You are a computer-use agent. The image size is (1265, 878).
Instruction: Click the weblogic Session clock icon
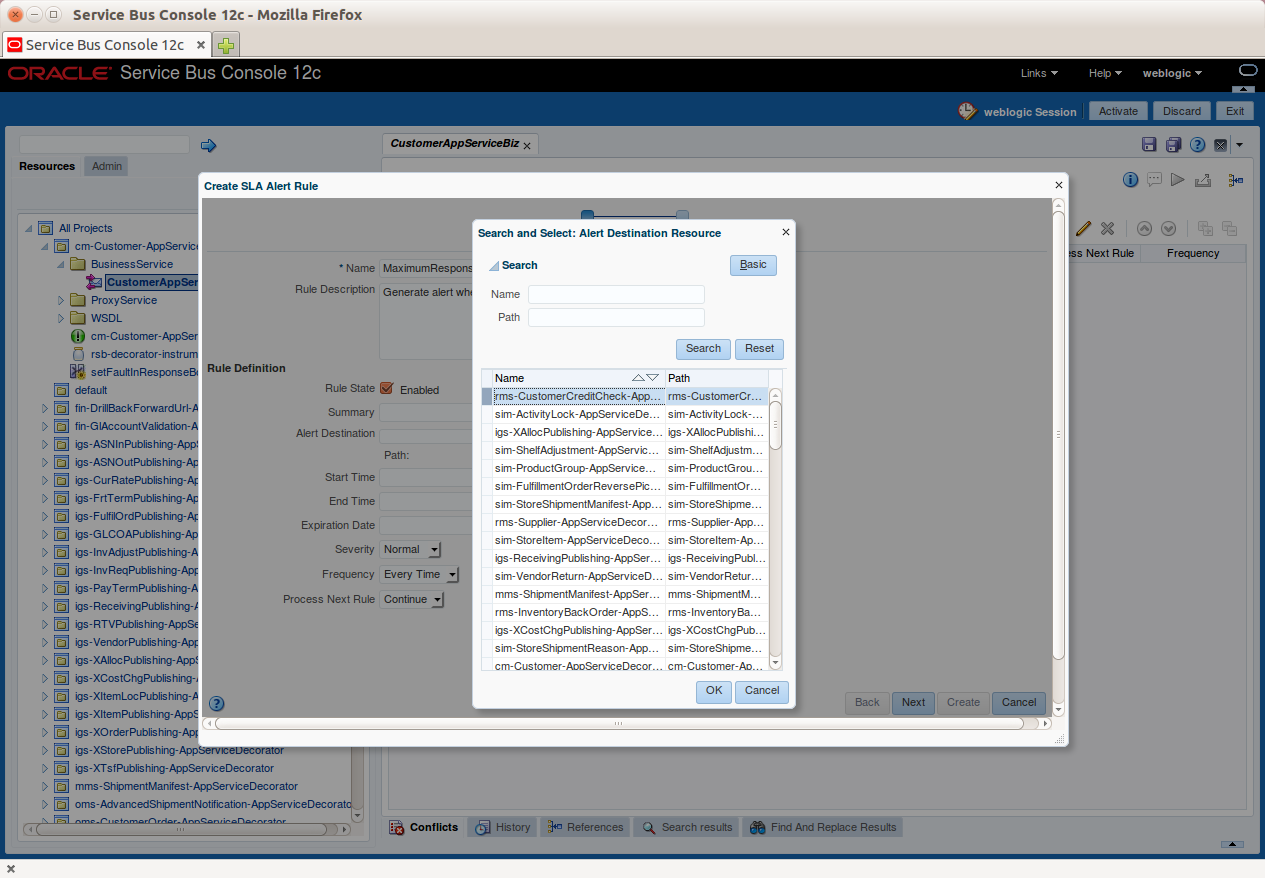point(967,111)
